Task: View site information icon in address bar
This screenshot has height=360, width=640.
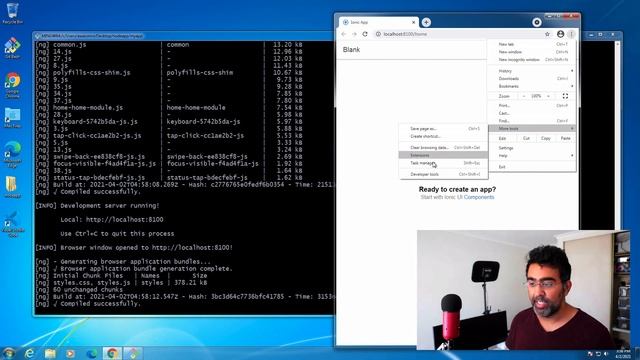Action: (x=378, y=34)
